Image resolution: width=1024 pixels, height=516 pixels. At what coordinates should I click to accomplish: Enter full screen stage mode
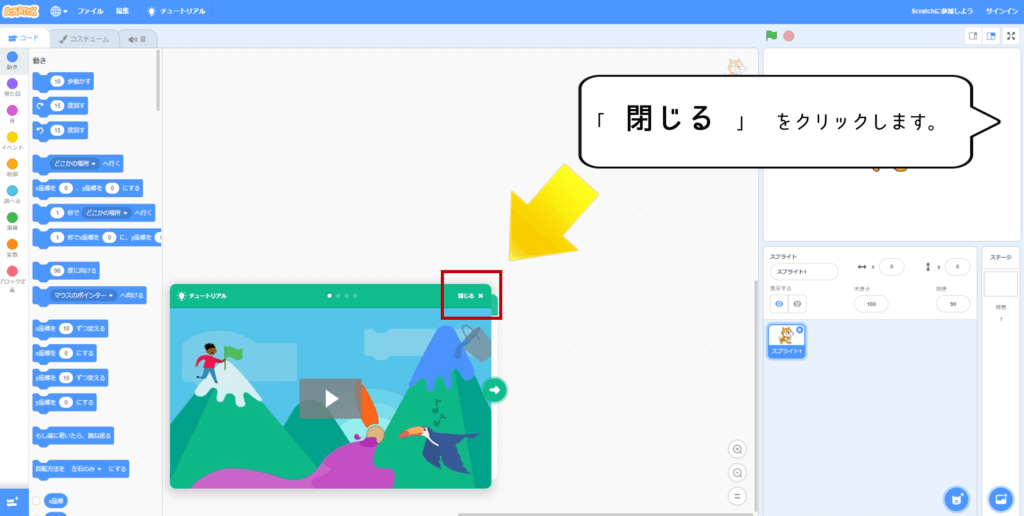tap(1011, 36)
